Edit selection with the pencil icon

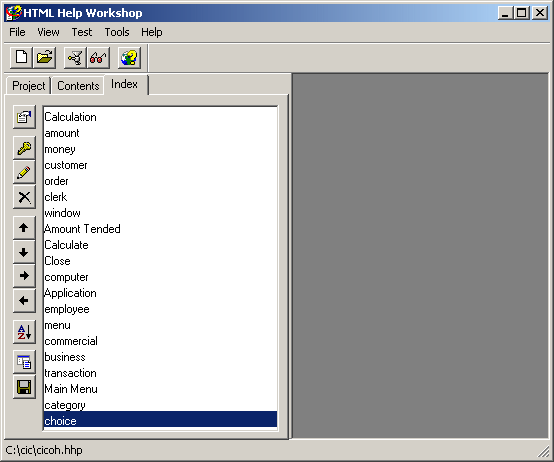pyautogui.click(x=24, y=172)
